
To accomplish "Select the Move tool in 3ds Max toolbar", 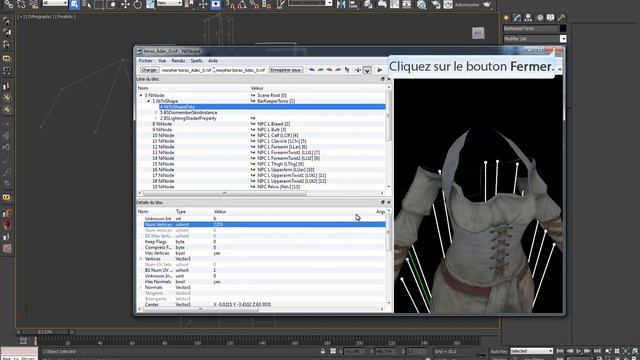I will pos(125,4).
